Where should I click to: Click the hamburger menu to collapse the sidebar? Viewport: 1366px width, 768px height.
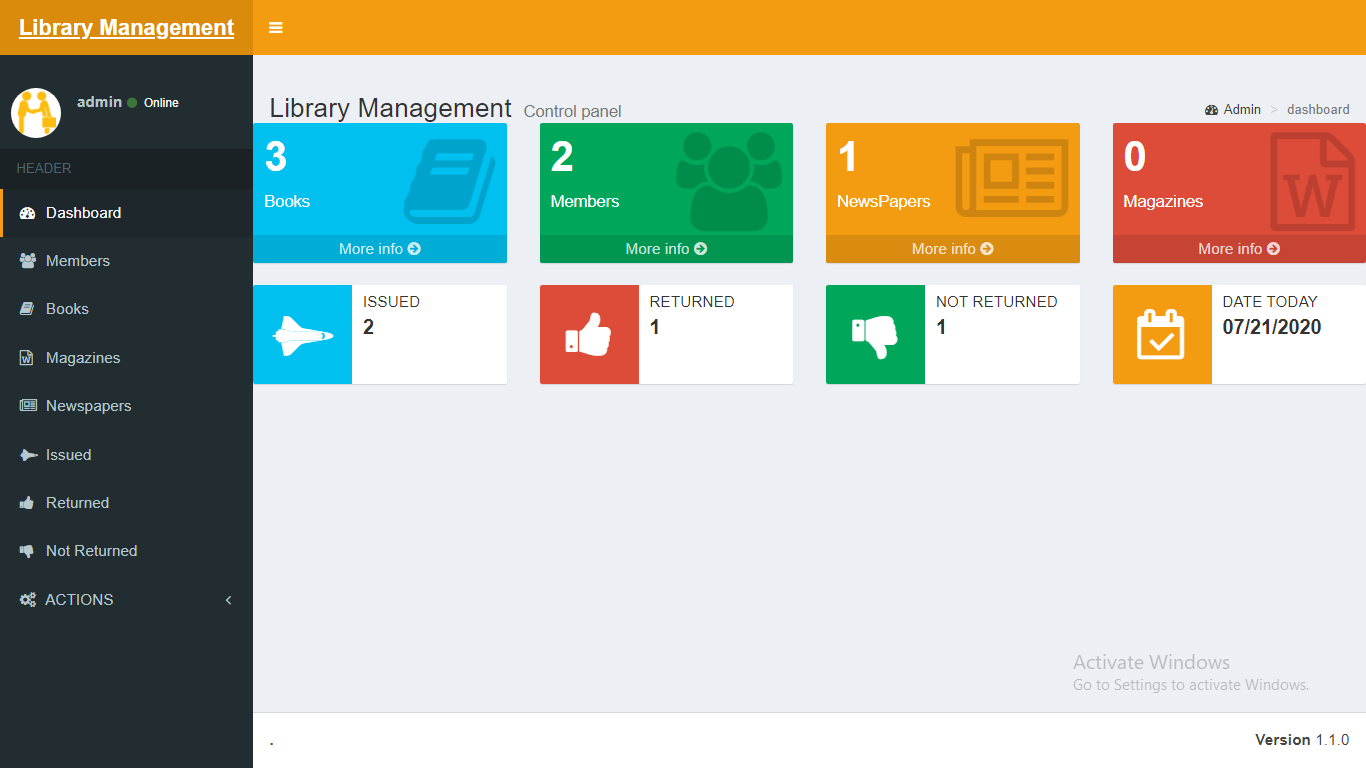tap(275, 27)
